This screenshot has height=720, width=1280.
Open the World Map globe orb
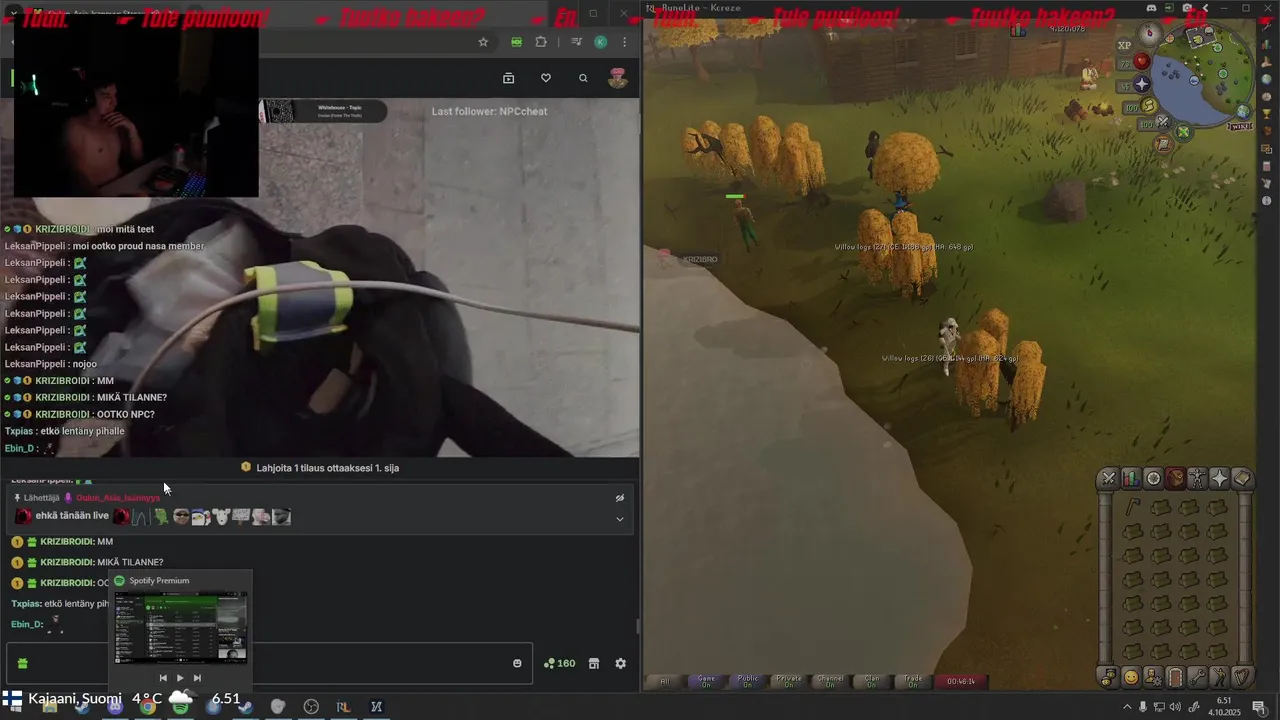pos(1243,112)
